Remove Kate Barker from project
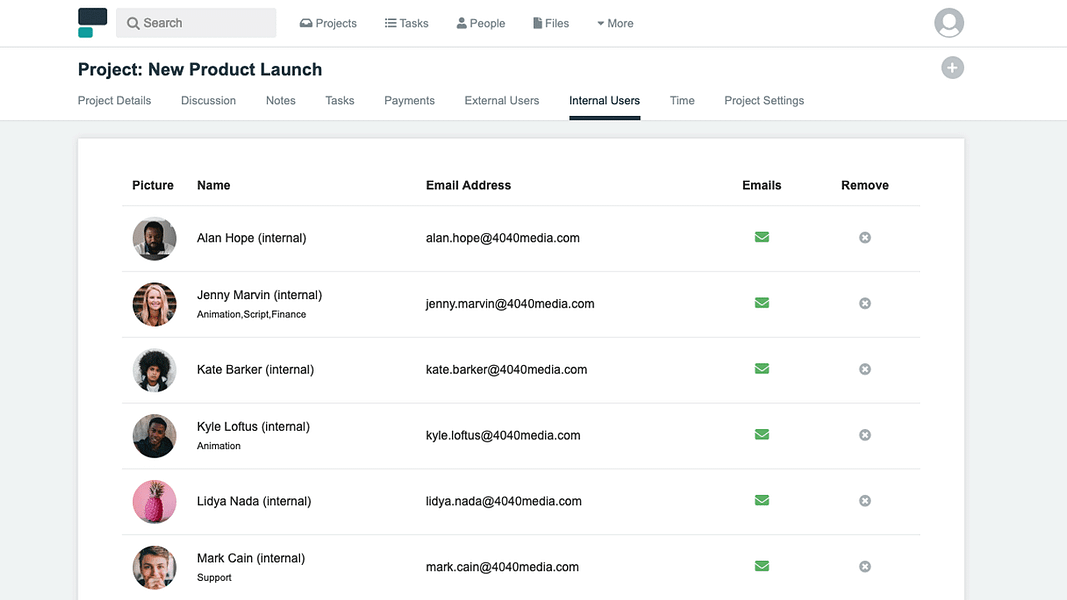The image size is (1067, 600). [x=864, y=369]
